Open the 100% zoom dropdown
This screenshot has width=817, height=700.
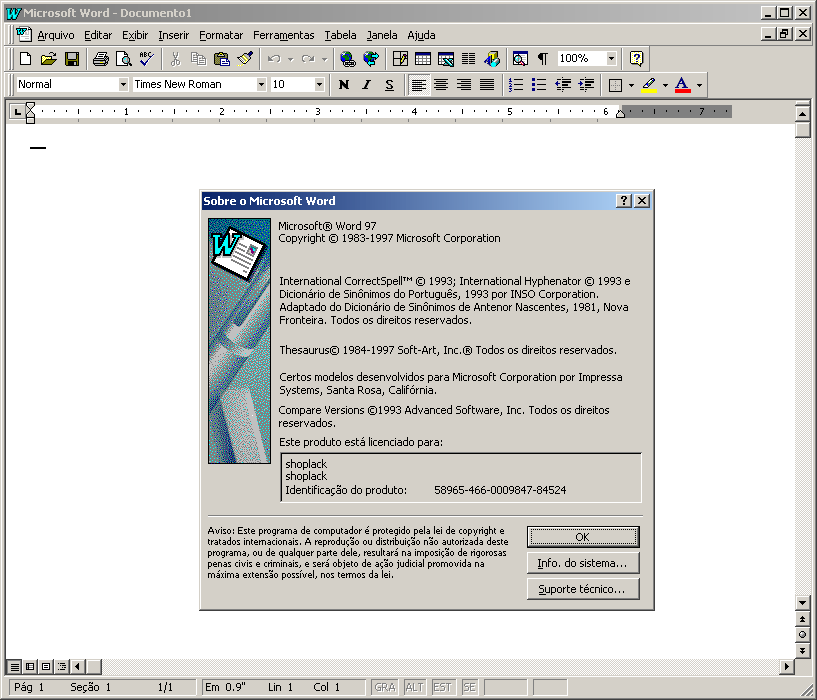point(612,59)
